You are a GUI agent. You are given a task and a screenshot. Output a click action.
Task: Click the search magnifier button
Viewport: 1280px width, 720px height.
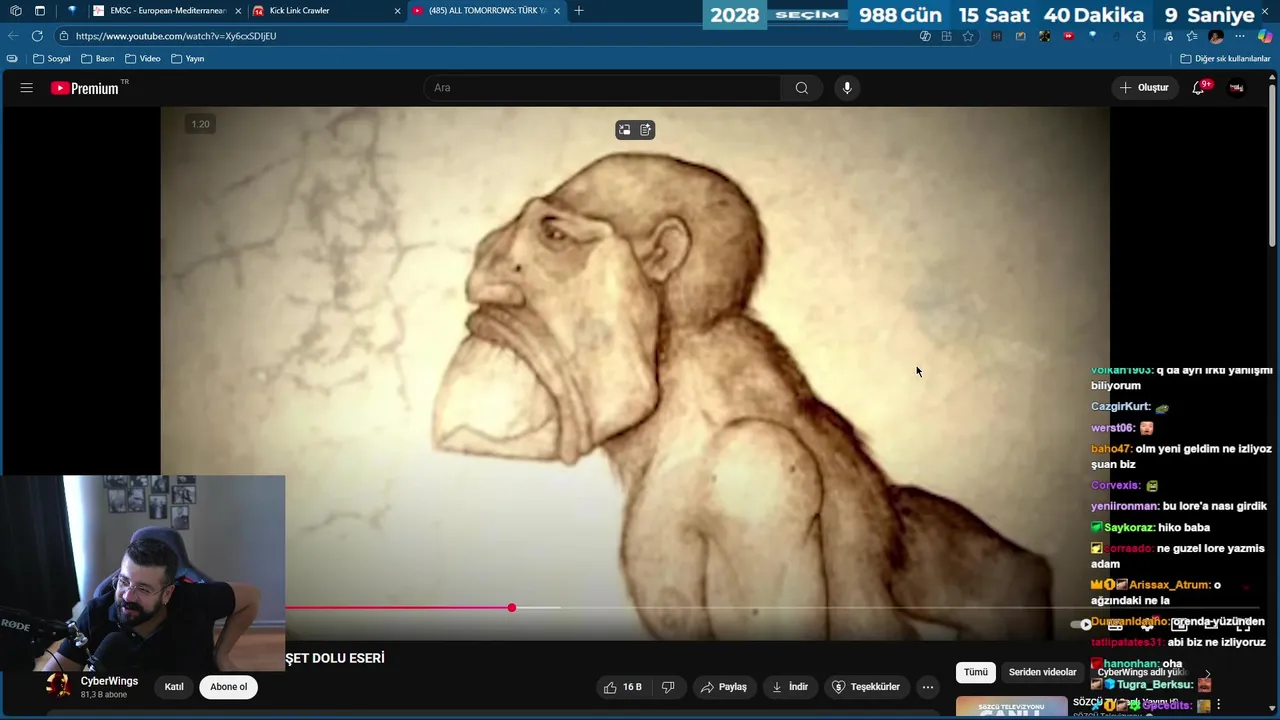pos(801,88)
